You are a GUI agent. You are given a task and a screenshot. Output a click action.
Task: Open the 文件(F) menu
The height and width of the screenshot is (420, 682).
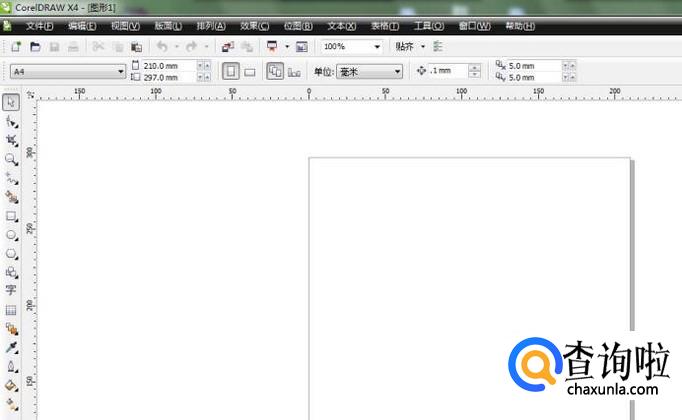[40, 25]
